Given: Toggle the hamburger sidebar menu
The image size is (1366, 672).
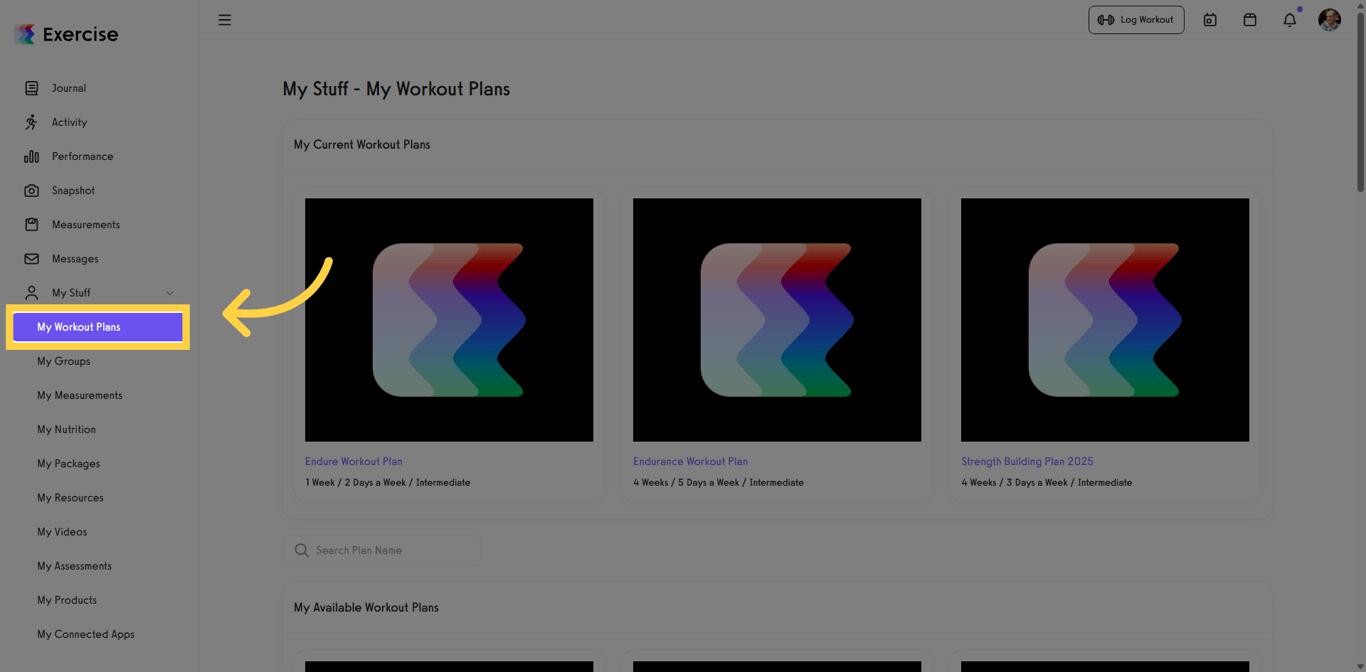Looking at the screenshot, I should (225, 20).
